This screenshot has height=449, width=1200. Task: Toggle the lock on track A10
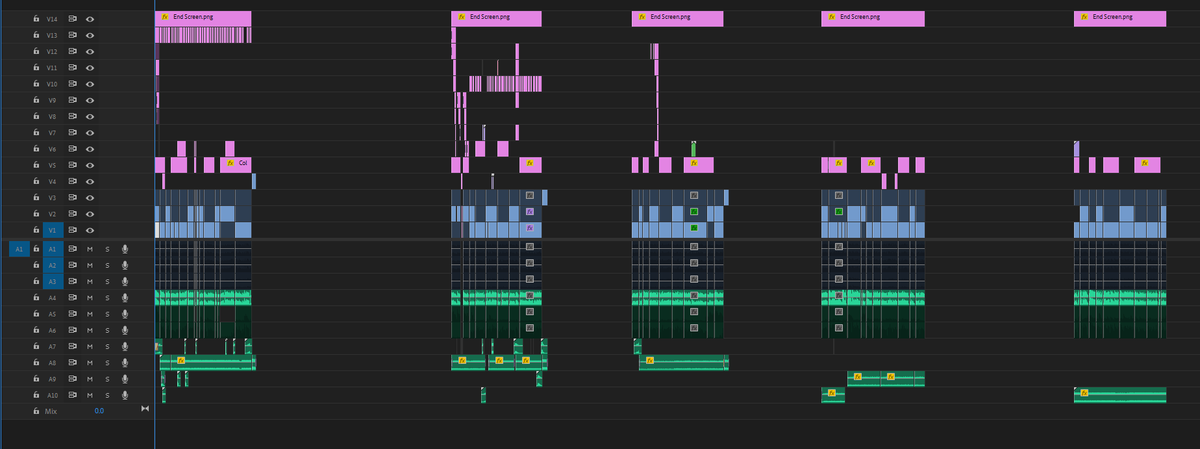pos(36,395)
